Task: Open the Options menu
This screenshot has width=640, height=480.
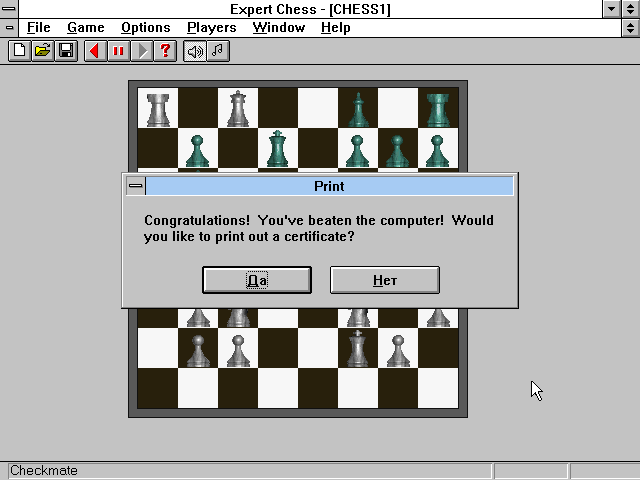Action: tap(146, 28)
